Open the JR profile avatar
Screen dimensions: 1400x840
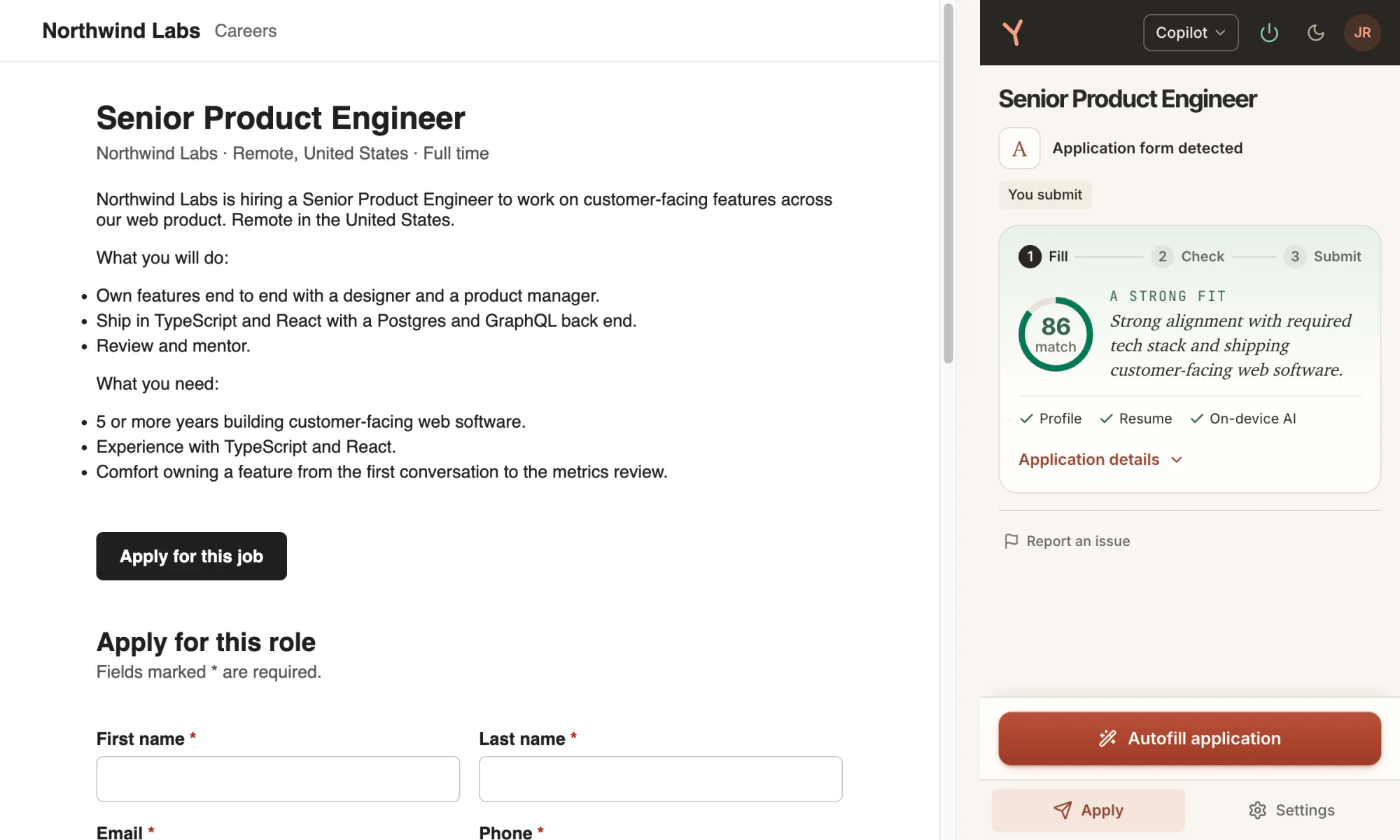1362,32
